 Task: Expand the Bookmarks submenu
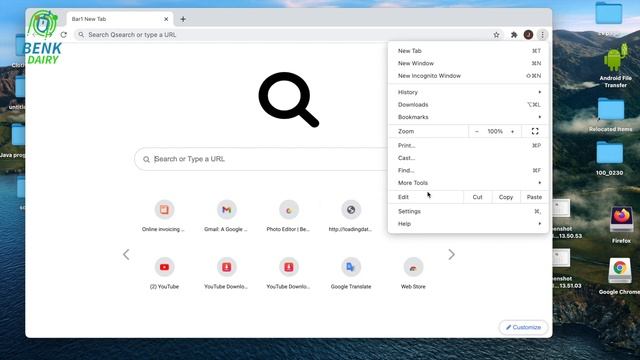[468, 117]
